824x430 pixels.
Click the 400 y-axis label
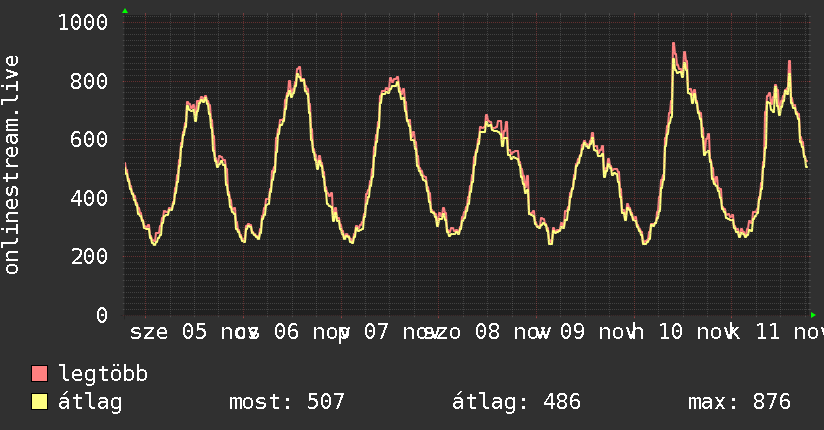(89, 198)
